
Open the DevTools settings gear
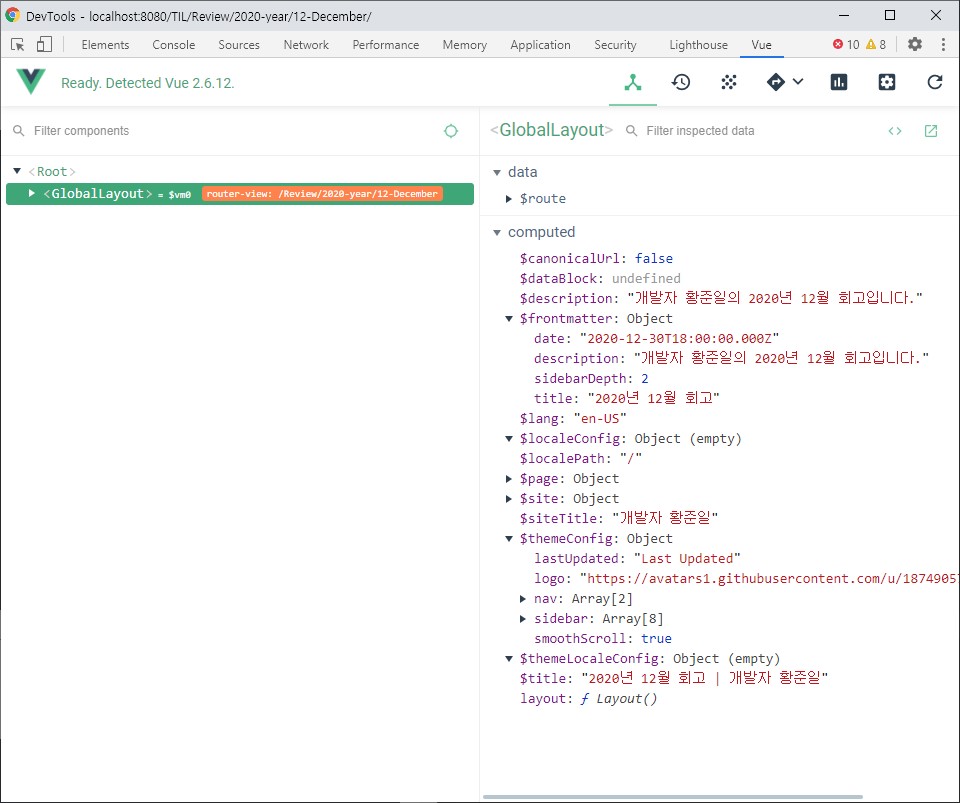(915, 44)
